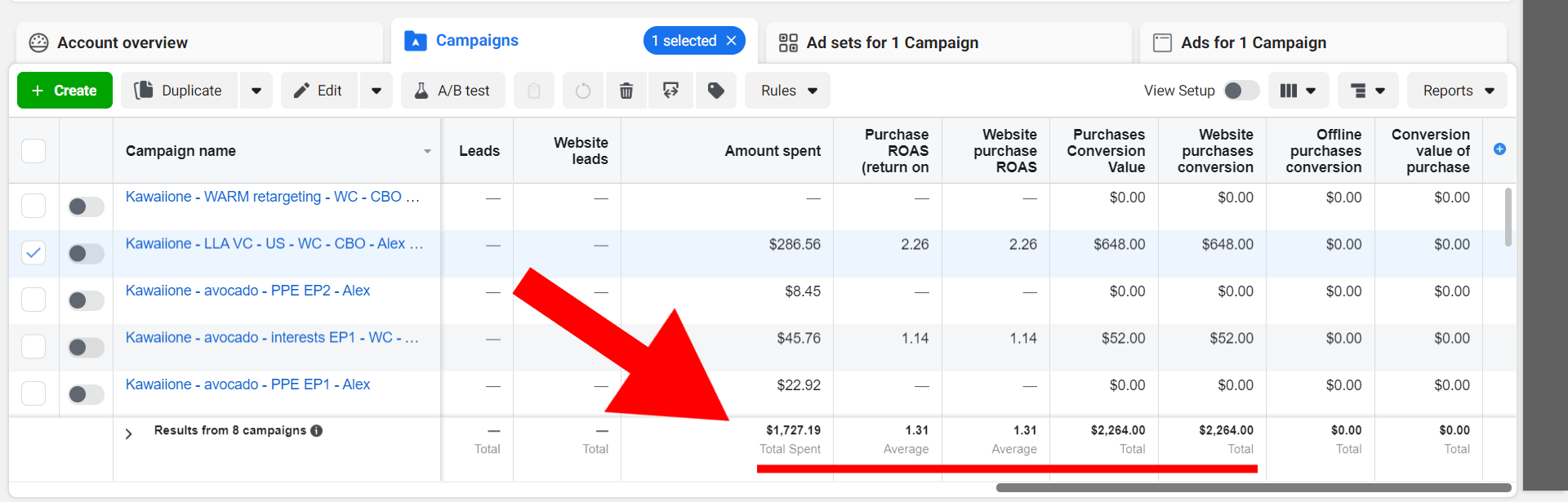
Task: Click the green Create button
Action: 65,91
